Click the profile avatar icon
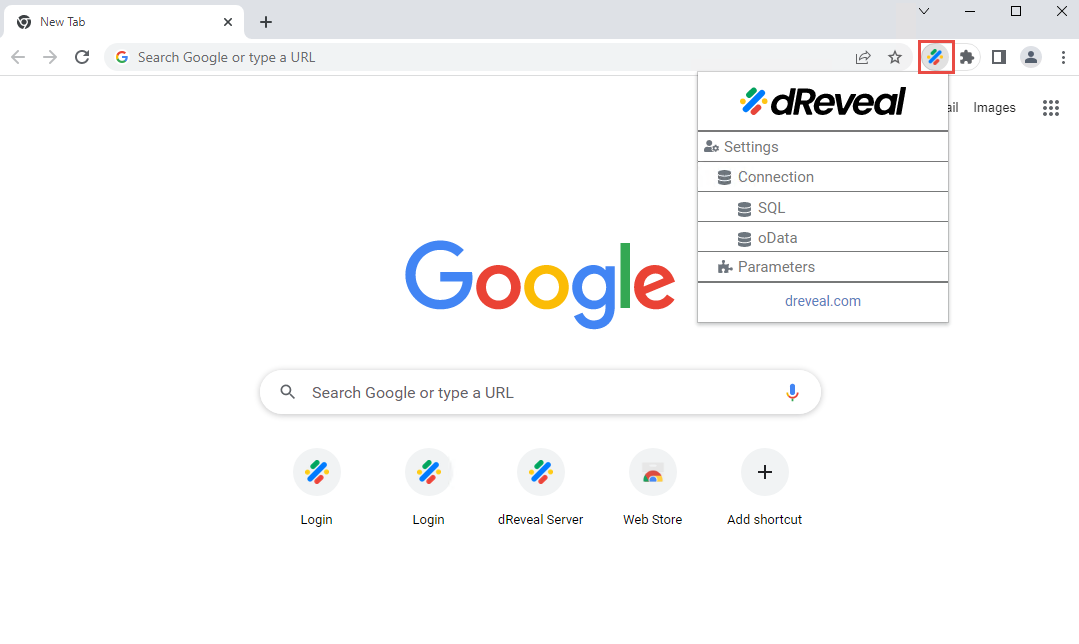 point(1031,57)
